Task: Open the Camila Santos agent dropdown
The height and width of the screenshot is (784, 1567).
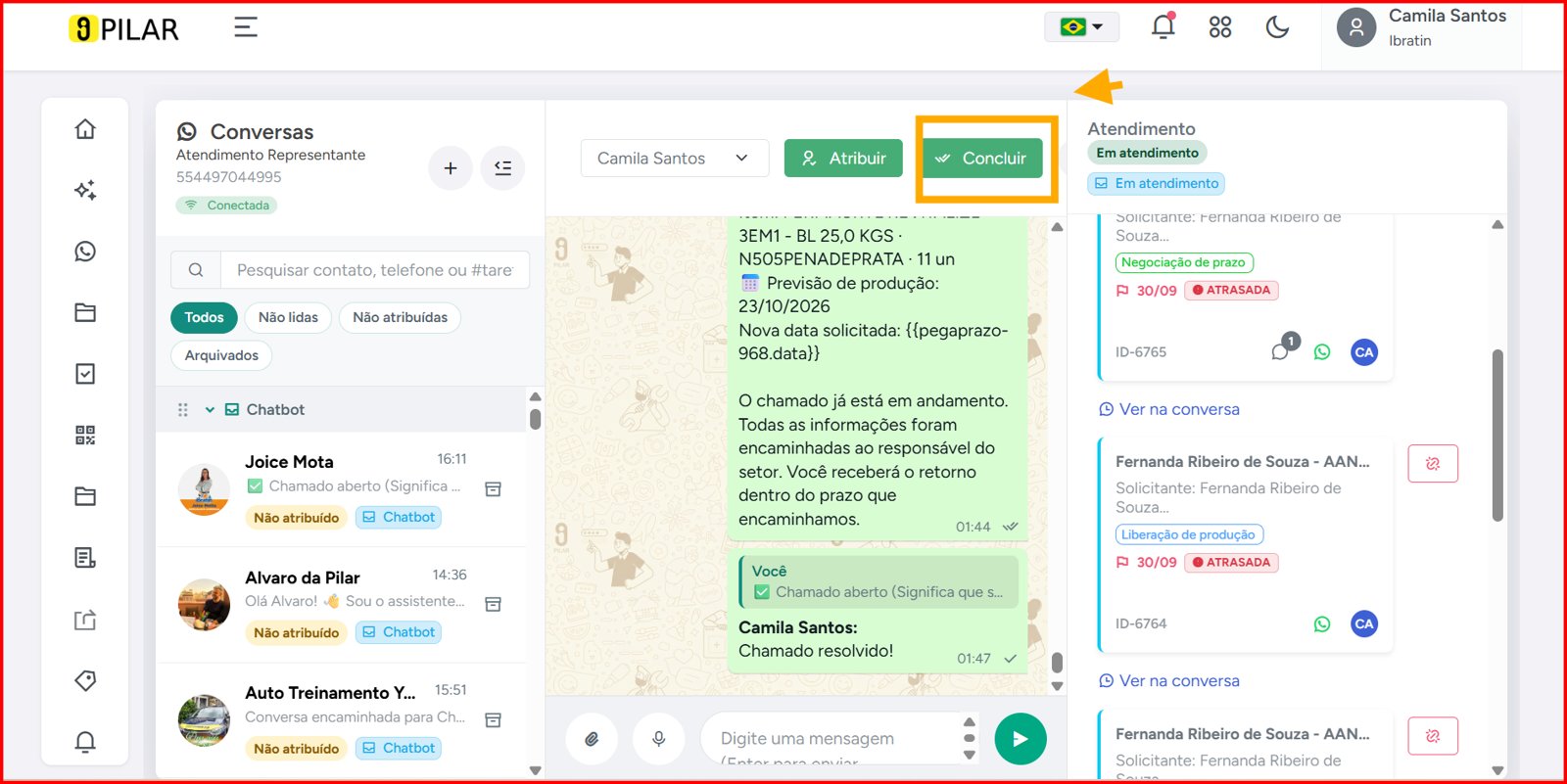Action: click(675, 159)
